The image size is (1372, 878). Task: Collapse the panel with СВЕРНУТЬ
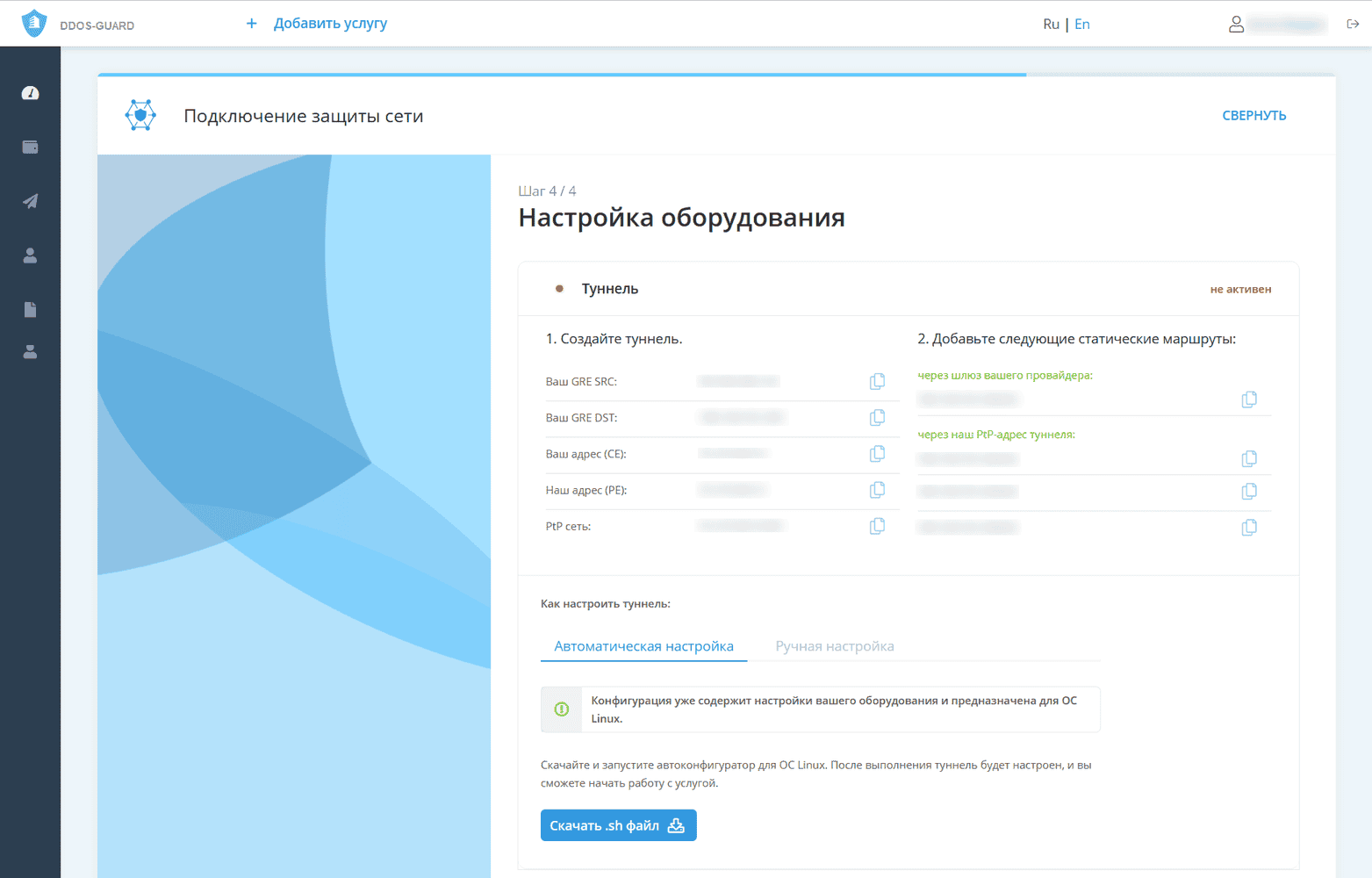coord(1254,116)
